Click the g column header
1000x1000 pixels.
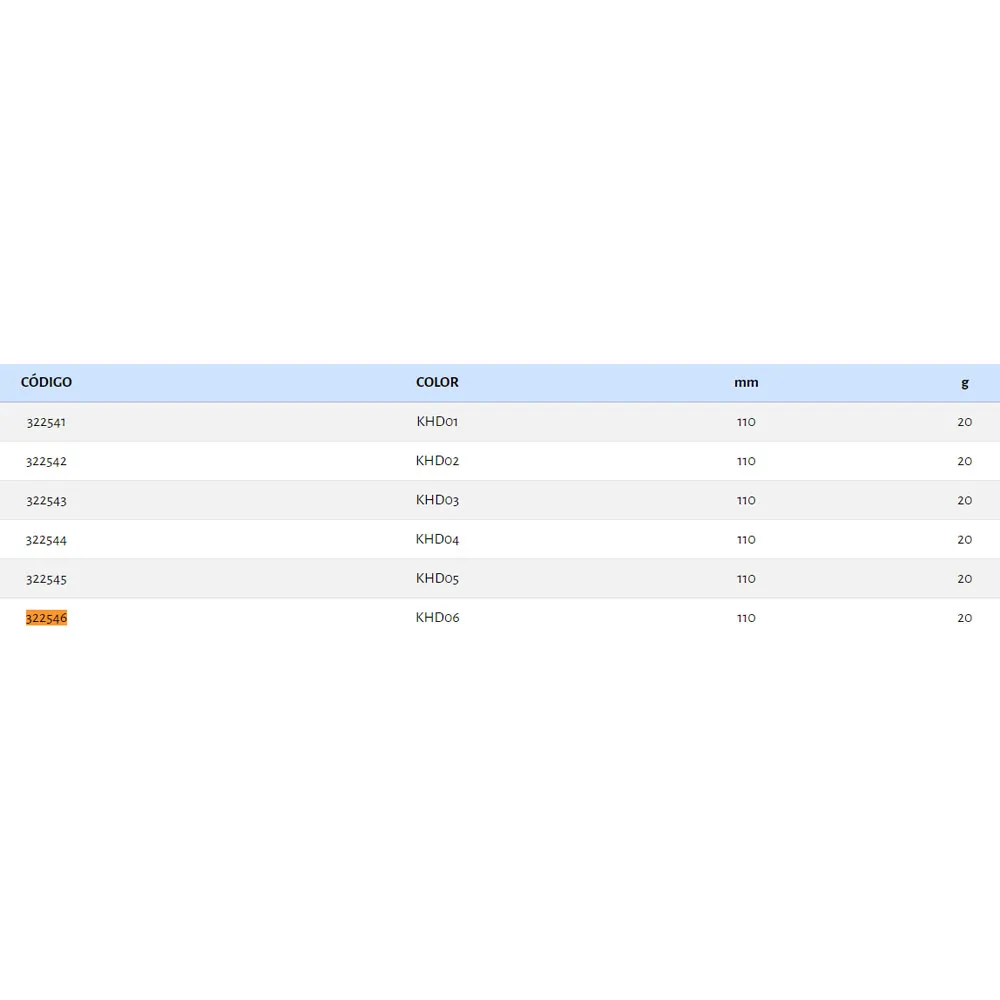coord(965,382)
